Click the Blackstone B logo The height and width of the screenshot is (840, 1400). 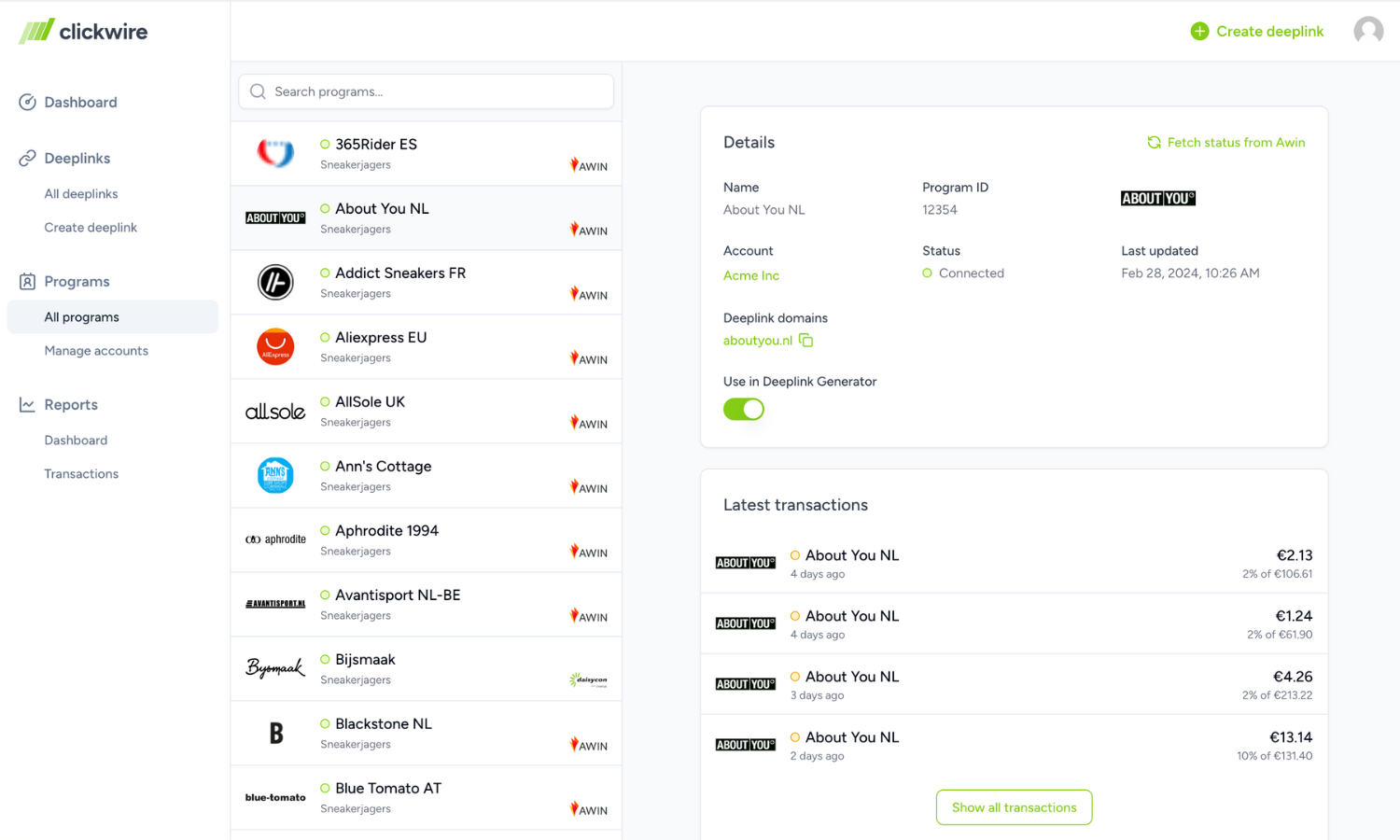(276, 734)
